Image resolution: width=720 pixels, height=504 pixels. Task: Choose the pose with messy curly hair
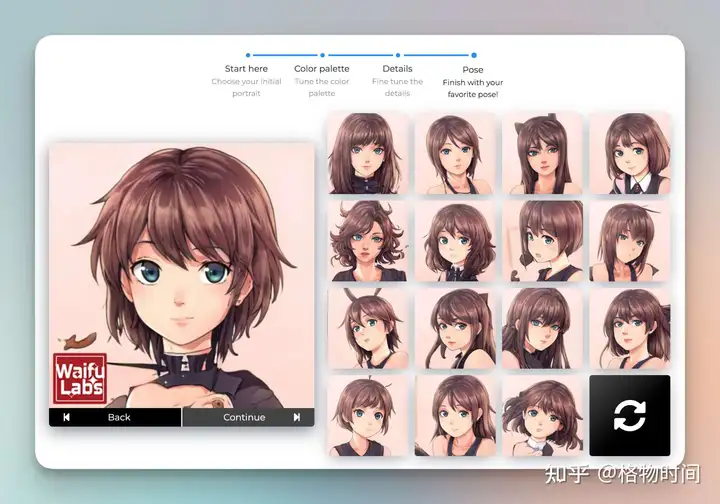(x=368, y=241)
